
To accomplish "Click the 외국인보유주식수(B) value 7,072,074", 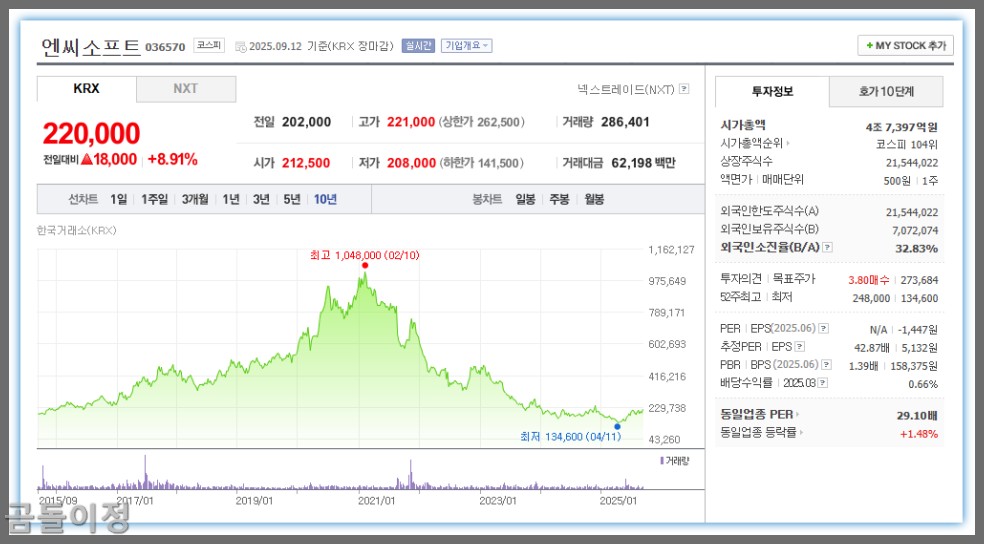I will click(915, 230).
